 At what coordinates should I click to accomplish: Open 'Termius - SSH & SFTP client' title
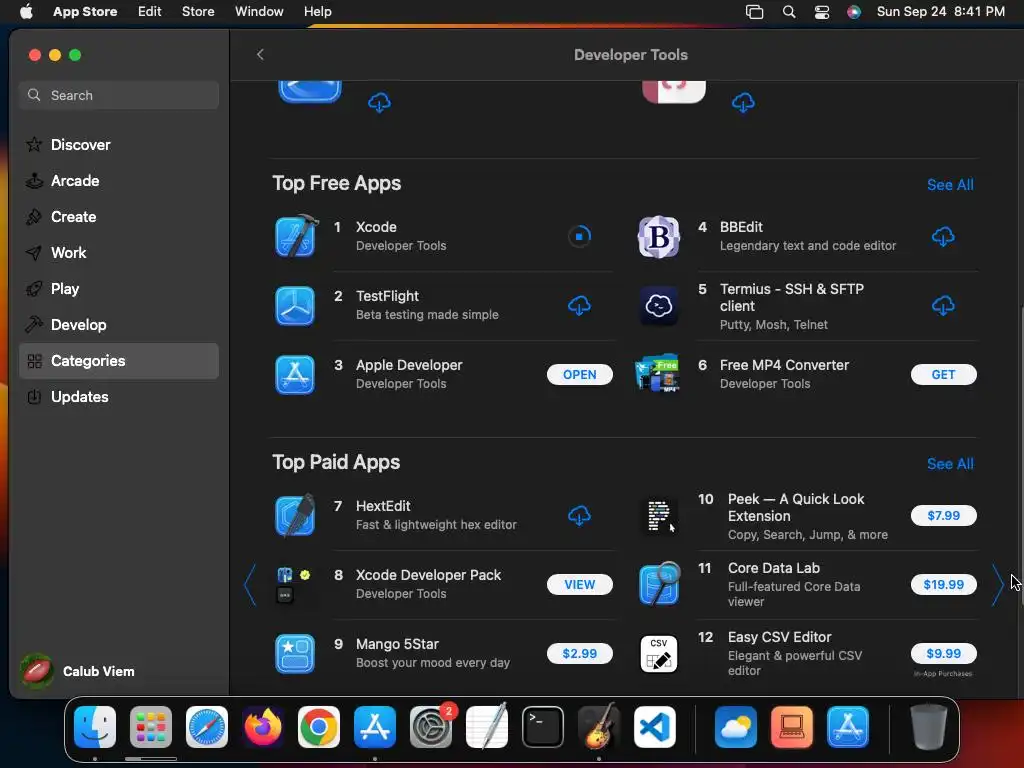point(792,298)
